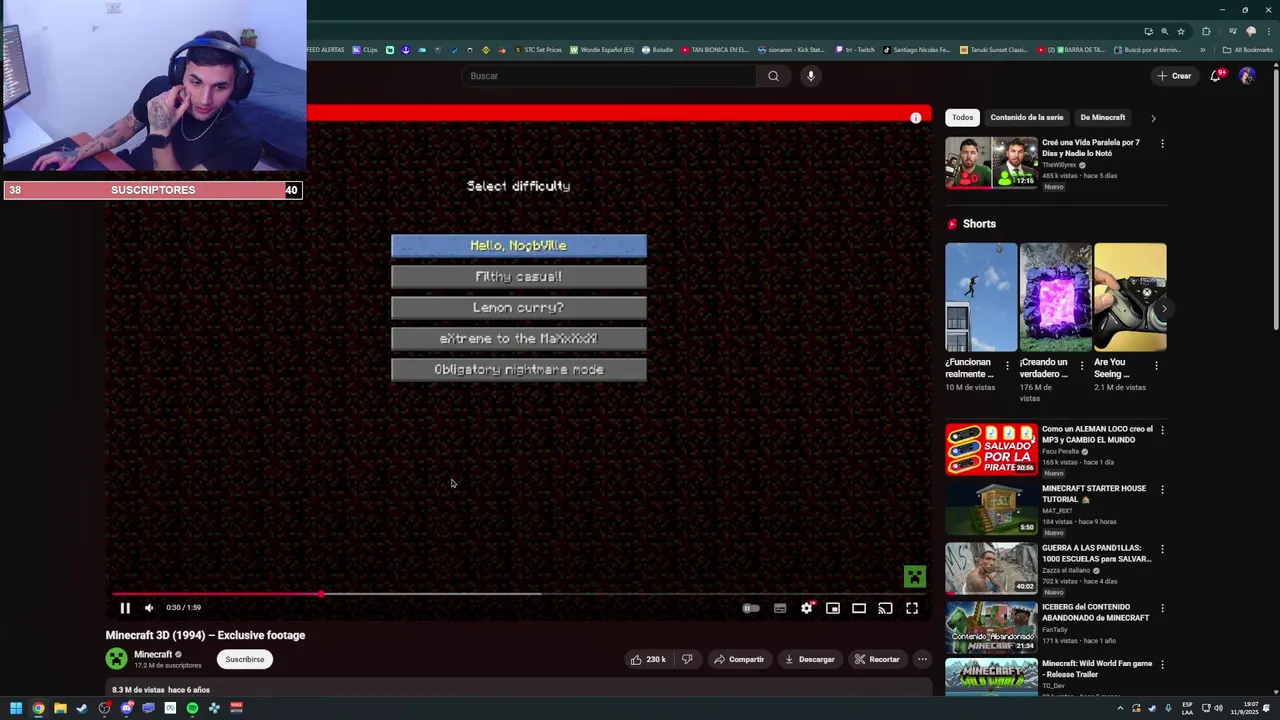Select the Todos filter chip

962,118
